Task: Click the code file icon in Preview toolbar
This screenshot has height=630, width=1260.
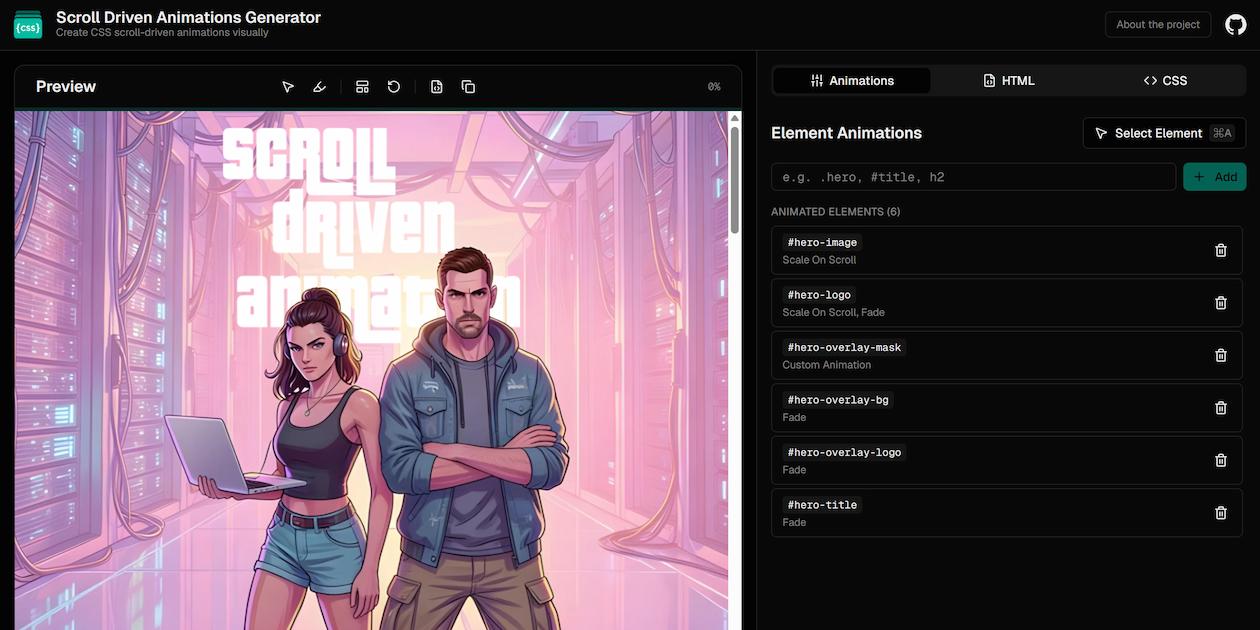Action: pyautogui.click(x=436, y=87)
